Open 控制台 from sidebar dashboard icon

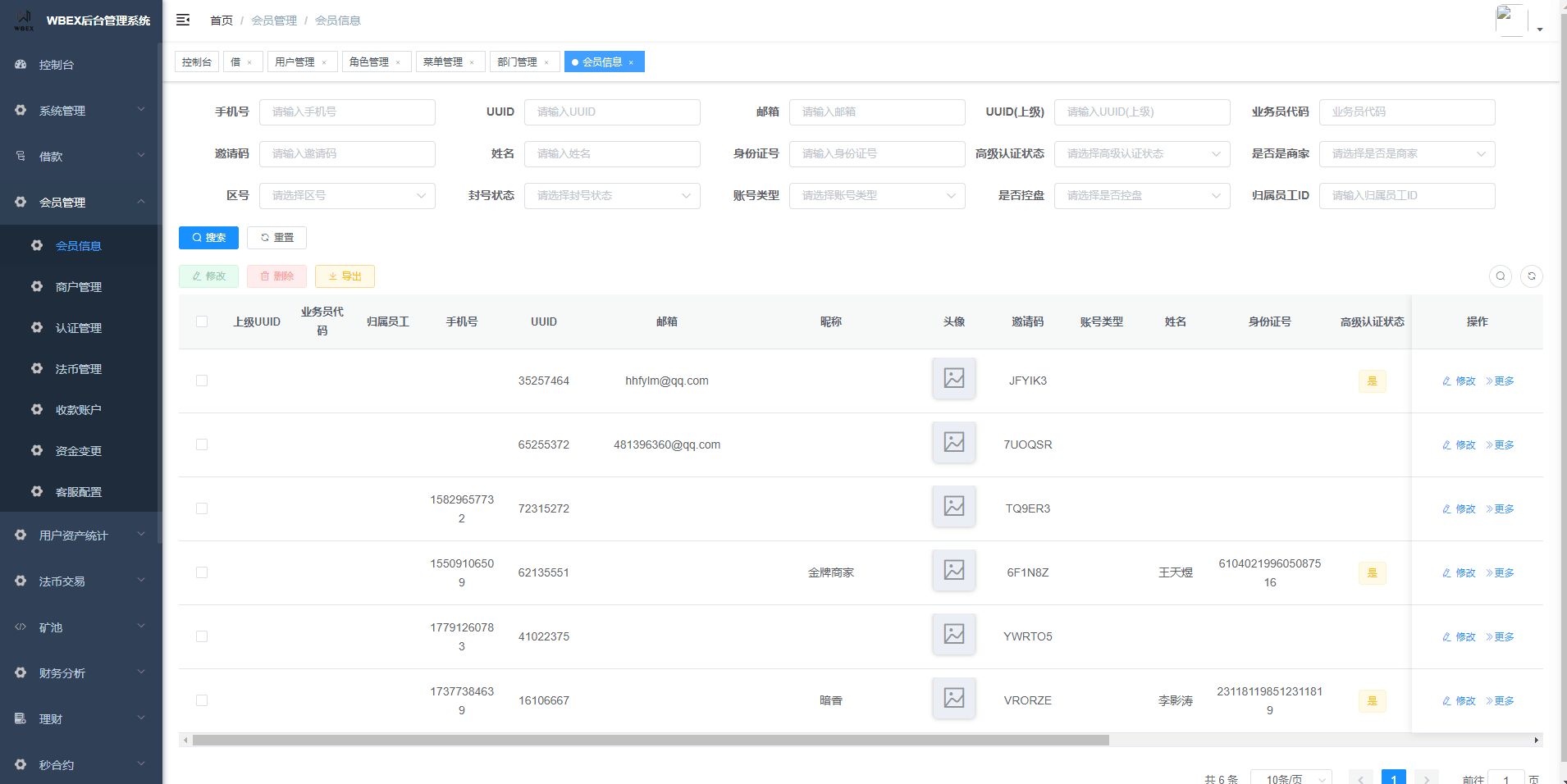point(21,65)
